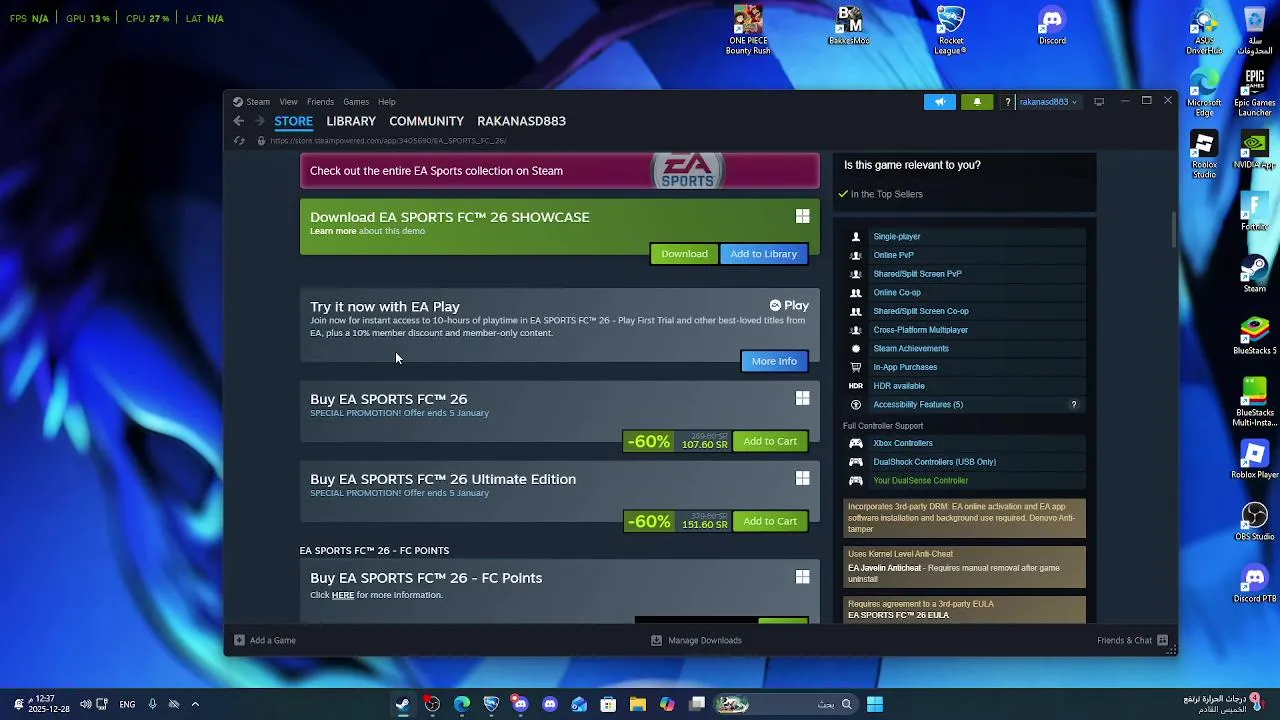The image size is (1280, 720).
Task: Open the Steam Achievements feature link
Action: tap(911, 349)
